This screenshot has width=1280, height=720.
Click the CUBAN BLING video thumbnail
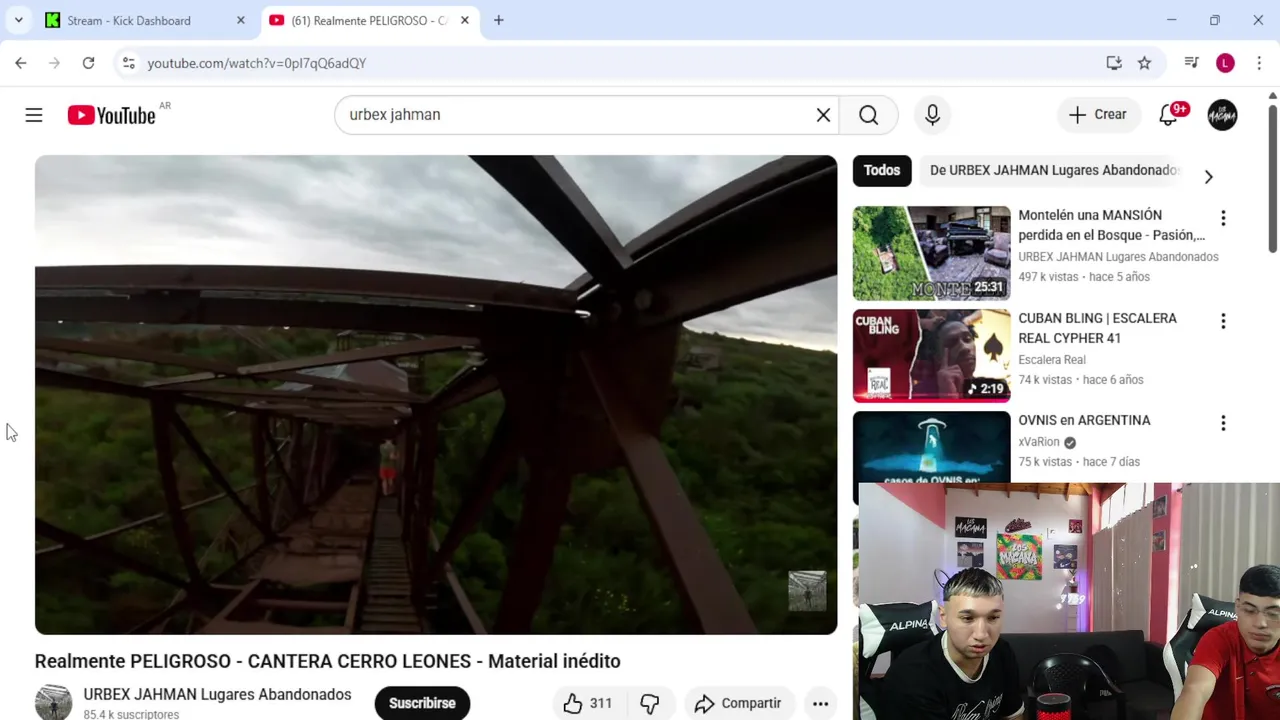[931, 355]
